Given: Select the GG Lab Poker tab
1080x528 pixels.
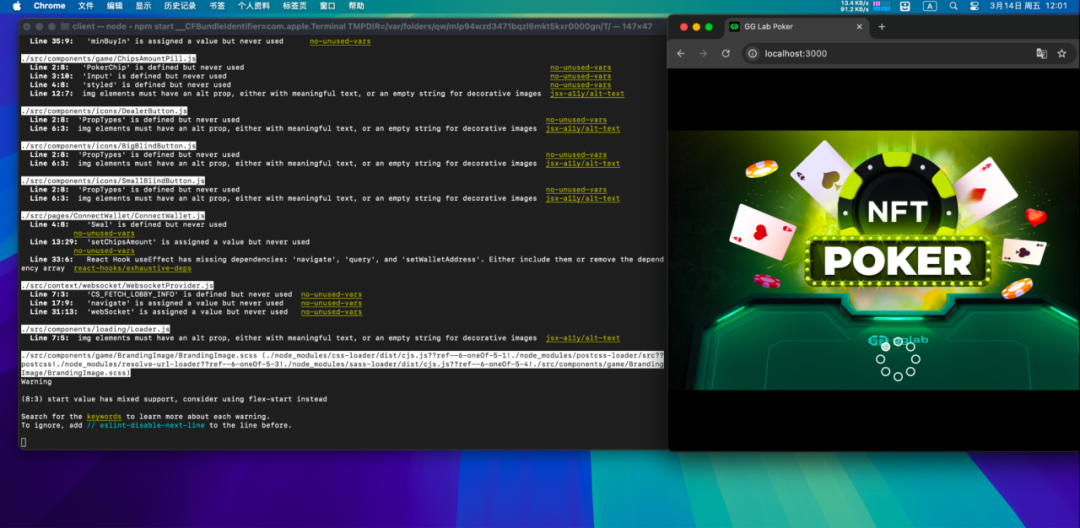Looking at the screenshot, I should (796, 27).
